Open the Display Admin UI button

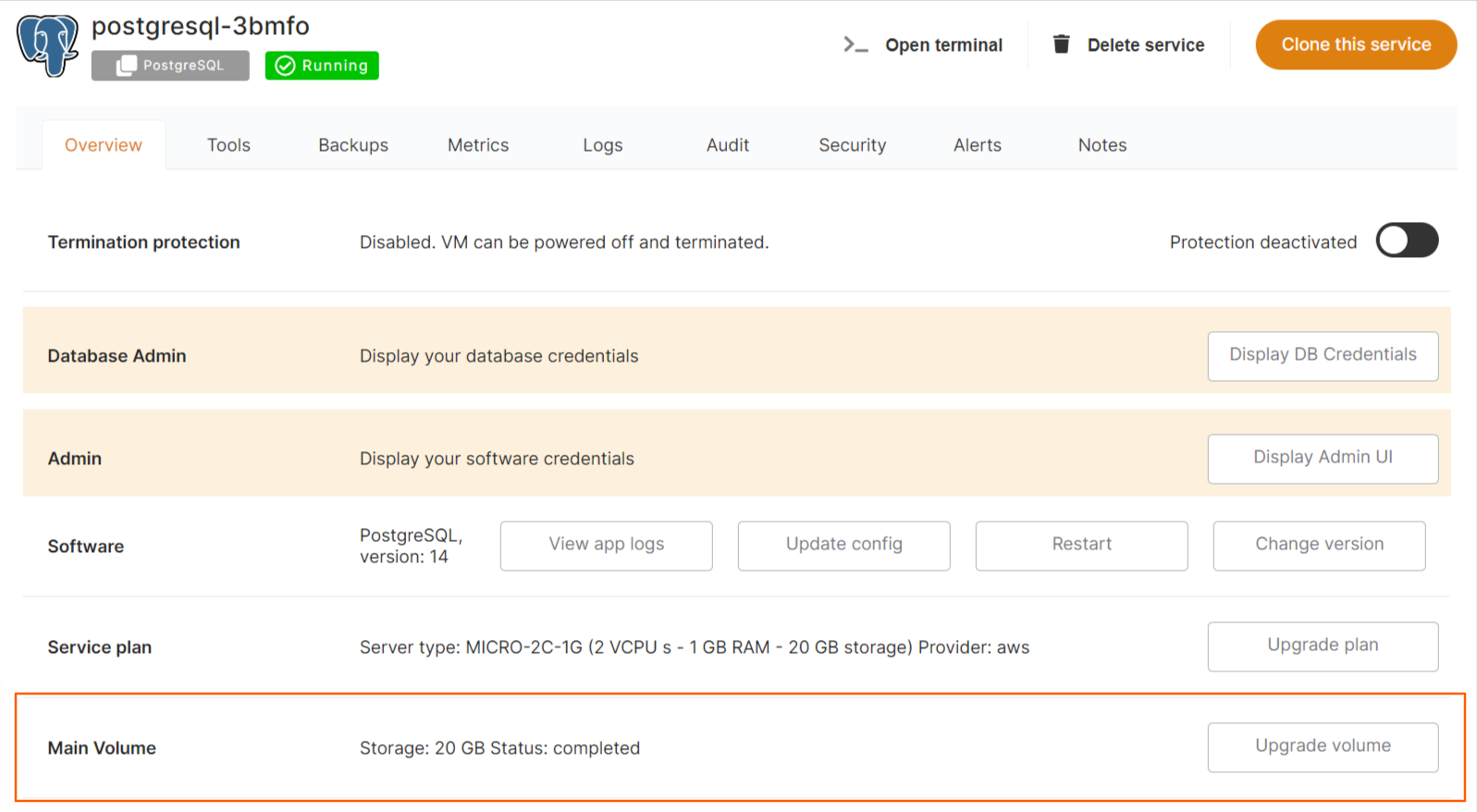[x=1322, y=458]
